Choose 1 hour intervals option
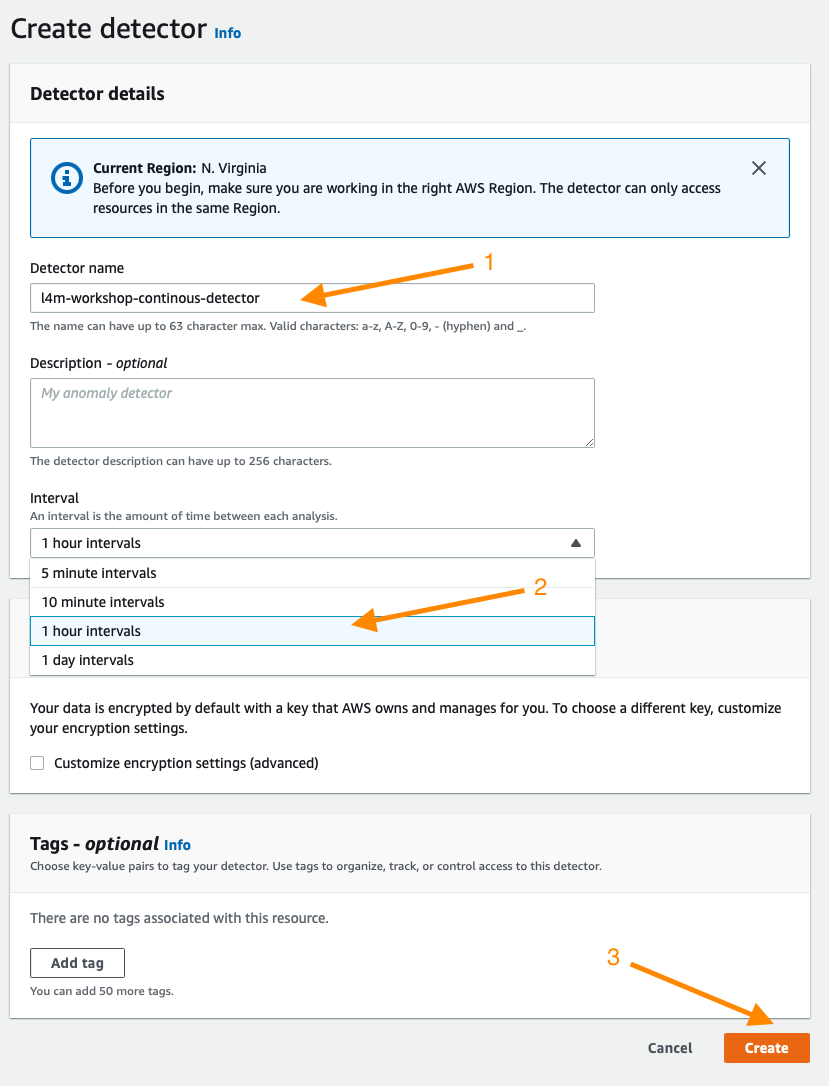The width and height of the screenshot is (829, 1086). point(312,631)
